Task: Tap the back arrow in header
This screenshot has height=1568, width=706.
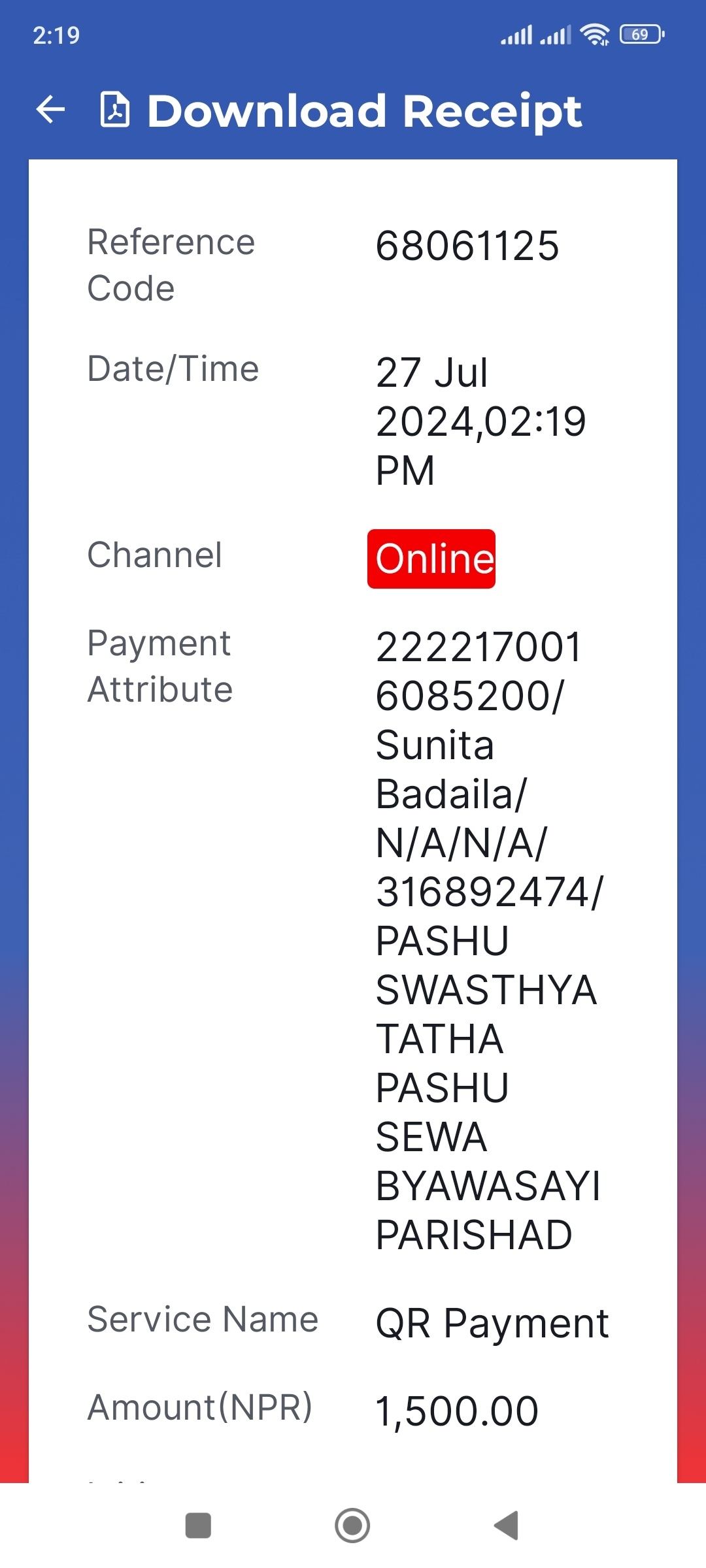Action: (50, 109)
